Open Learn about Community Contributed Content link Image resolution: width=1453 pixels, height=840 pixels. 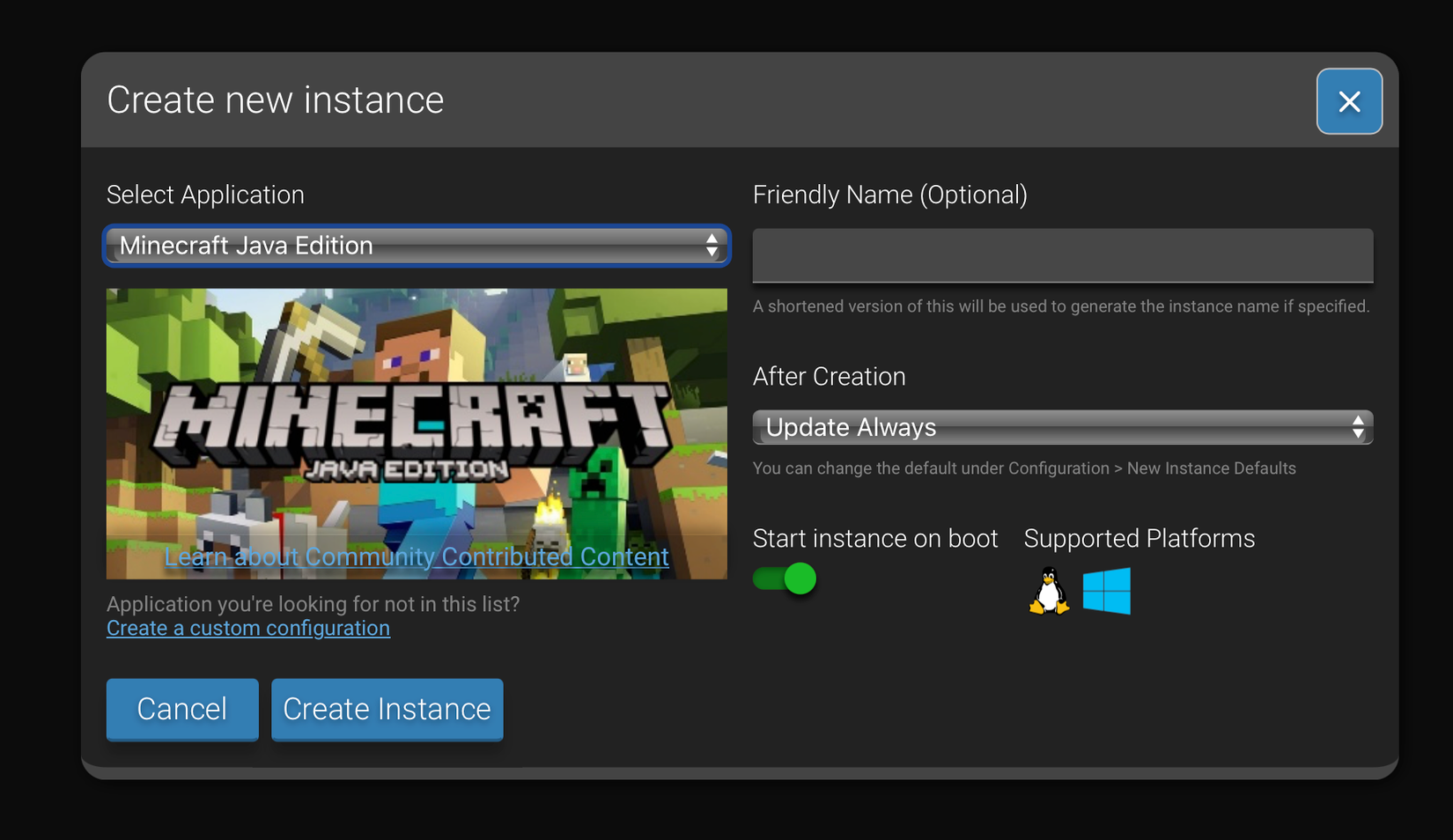point(416,556)
